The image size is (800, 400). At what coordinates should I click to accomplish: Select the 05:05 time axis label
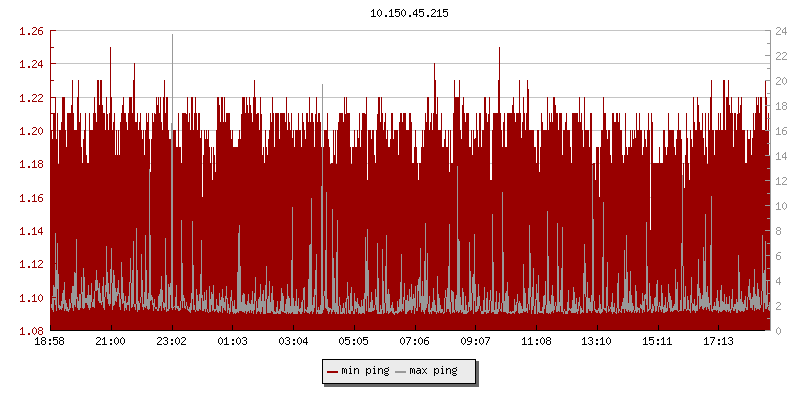[354, 342]
